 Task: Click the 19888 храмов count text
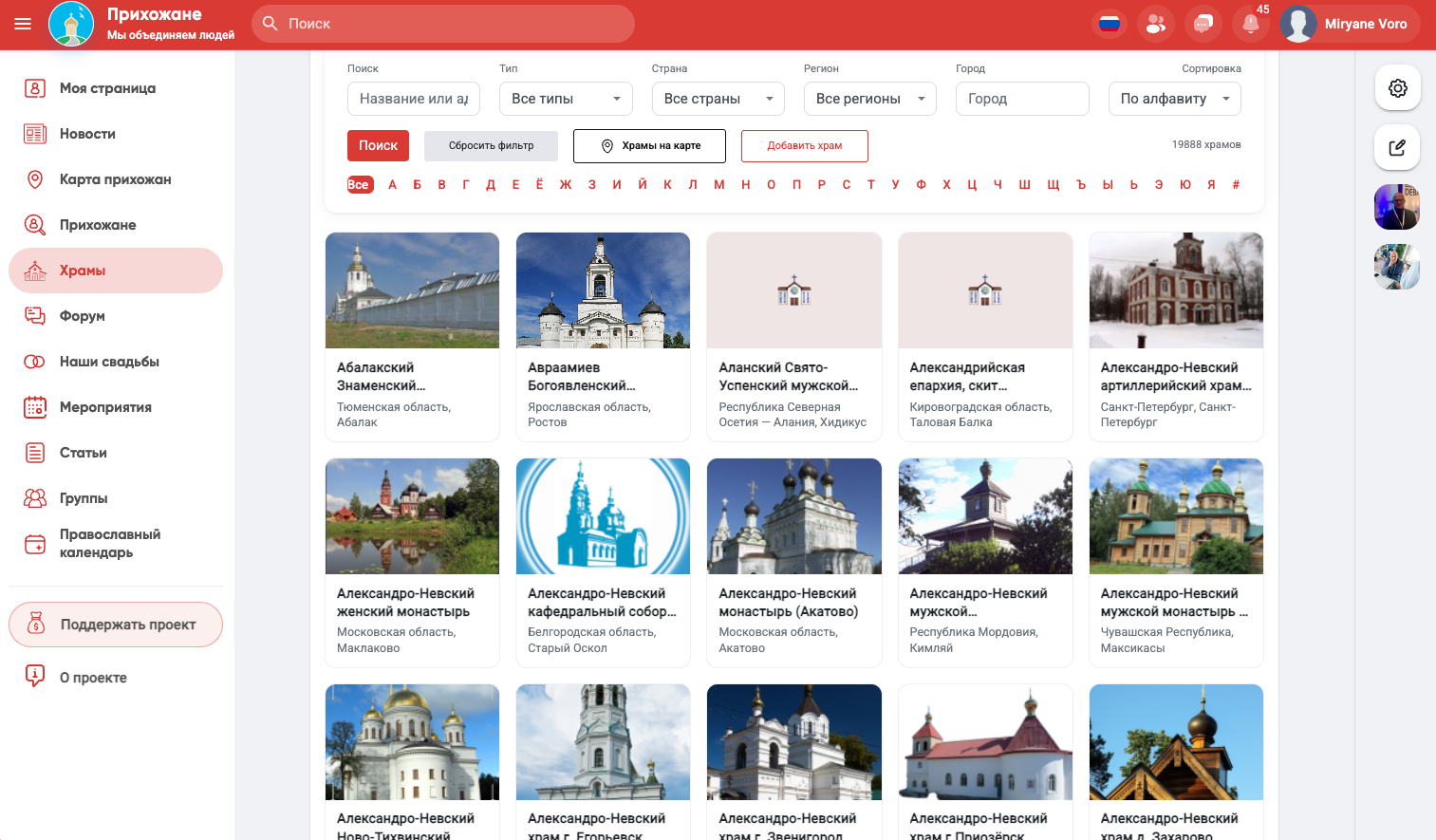[x=1206, y=145]
